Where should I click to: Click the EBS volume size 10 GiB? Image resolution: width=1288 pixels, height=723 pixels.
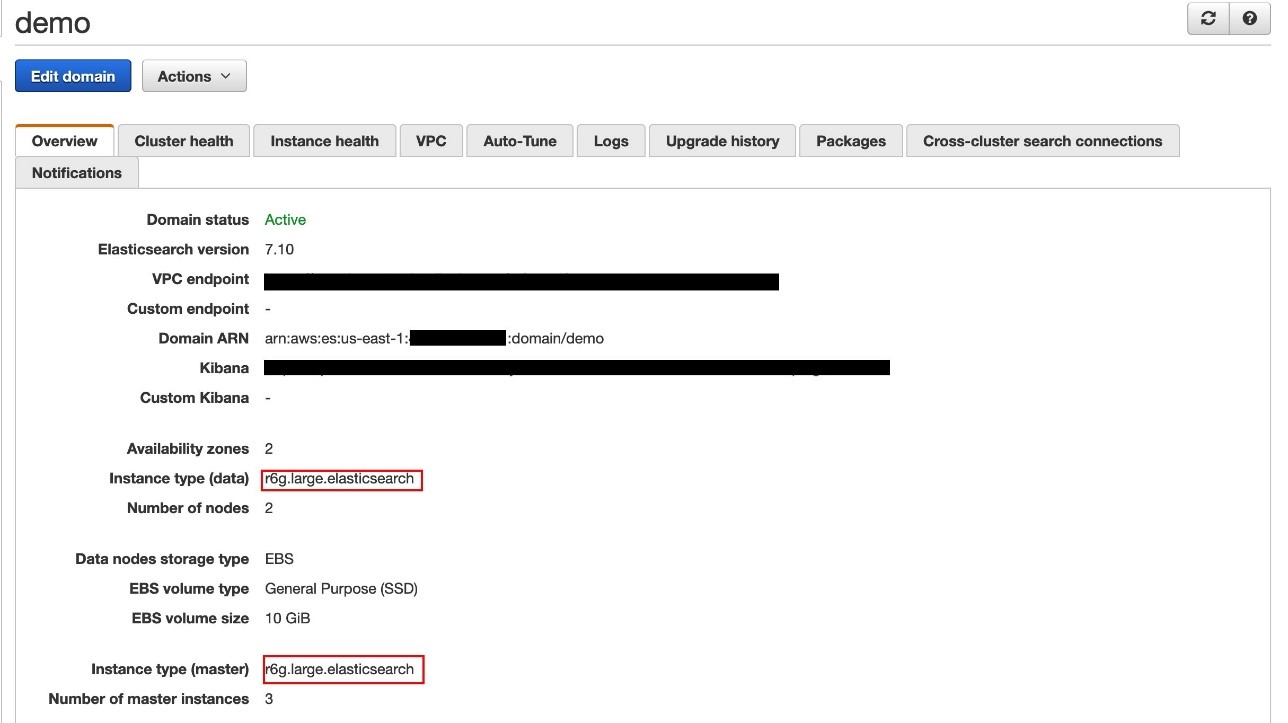point(287,618)
